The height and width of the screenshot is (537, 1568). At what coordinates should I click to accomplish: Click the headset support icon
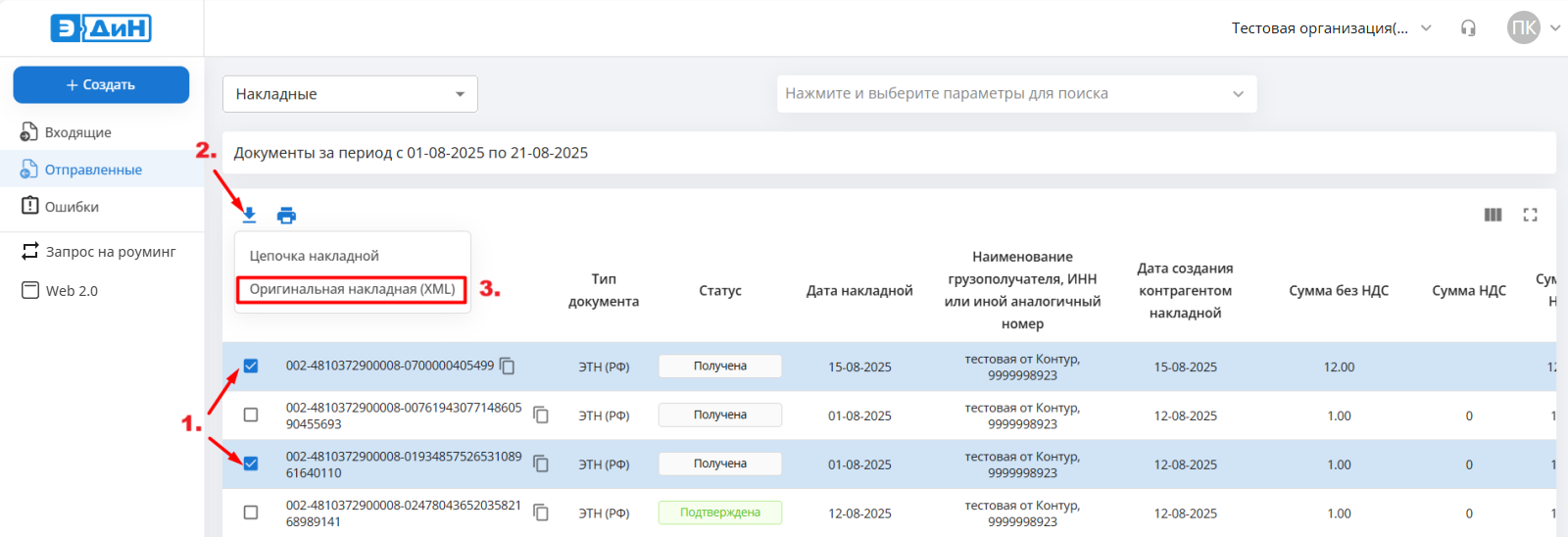coord(1468,28)
